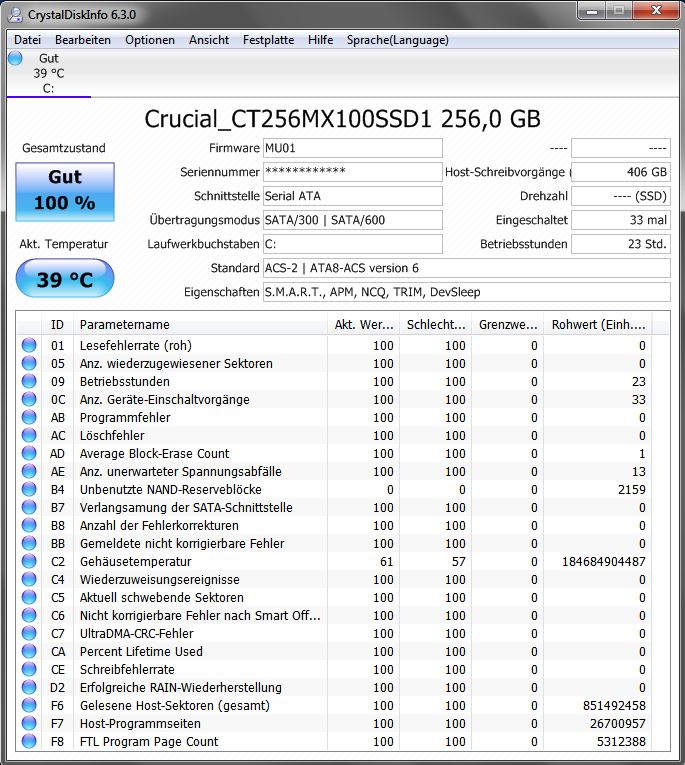Click status icon of Verlangsamung der SATA-Schnittstelle row
Screen dimensions: 685x765
pos(29,507)
